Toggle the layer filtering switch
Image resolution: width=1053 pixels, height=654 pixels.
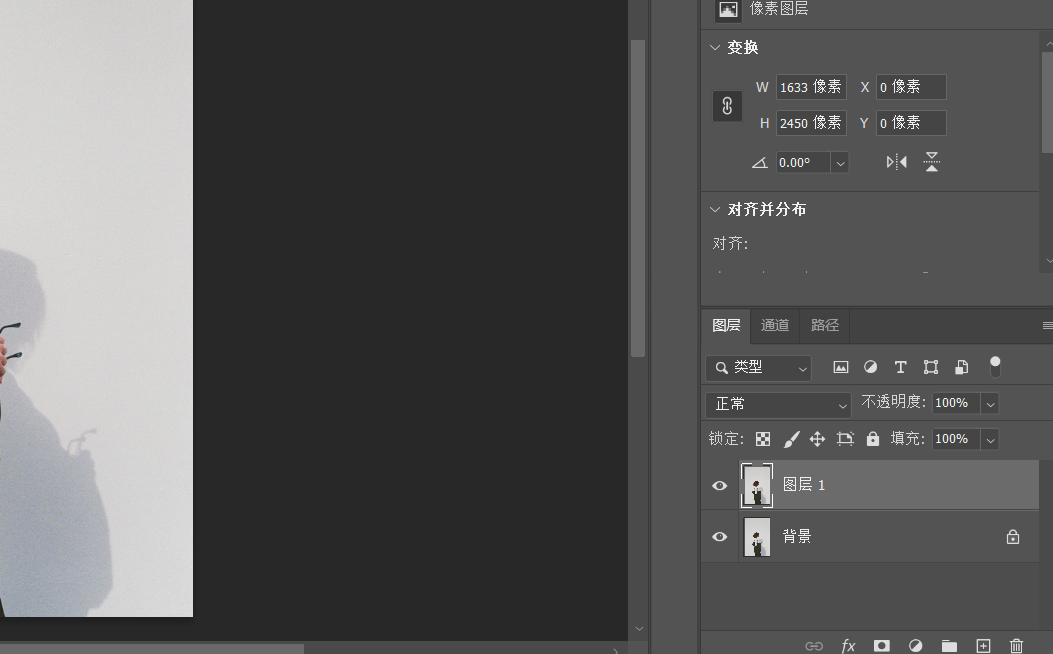995,367
